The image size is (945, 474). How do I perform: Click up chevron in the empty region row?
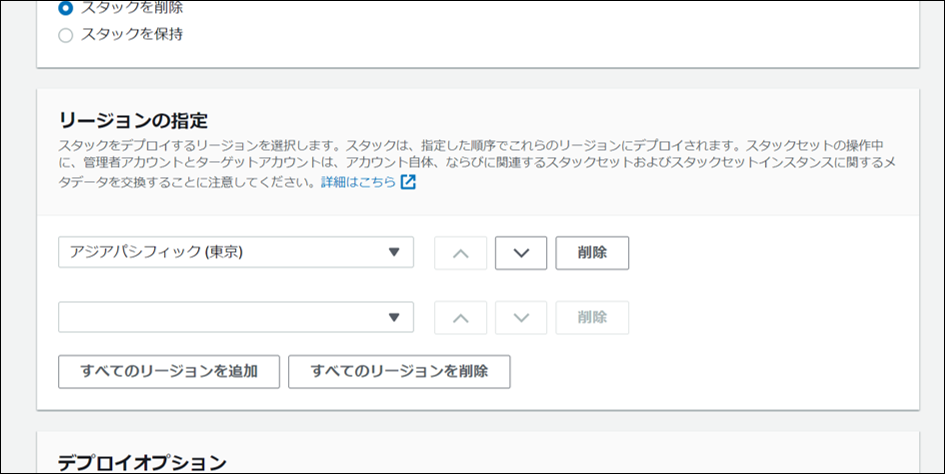point(460,318)
